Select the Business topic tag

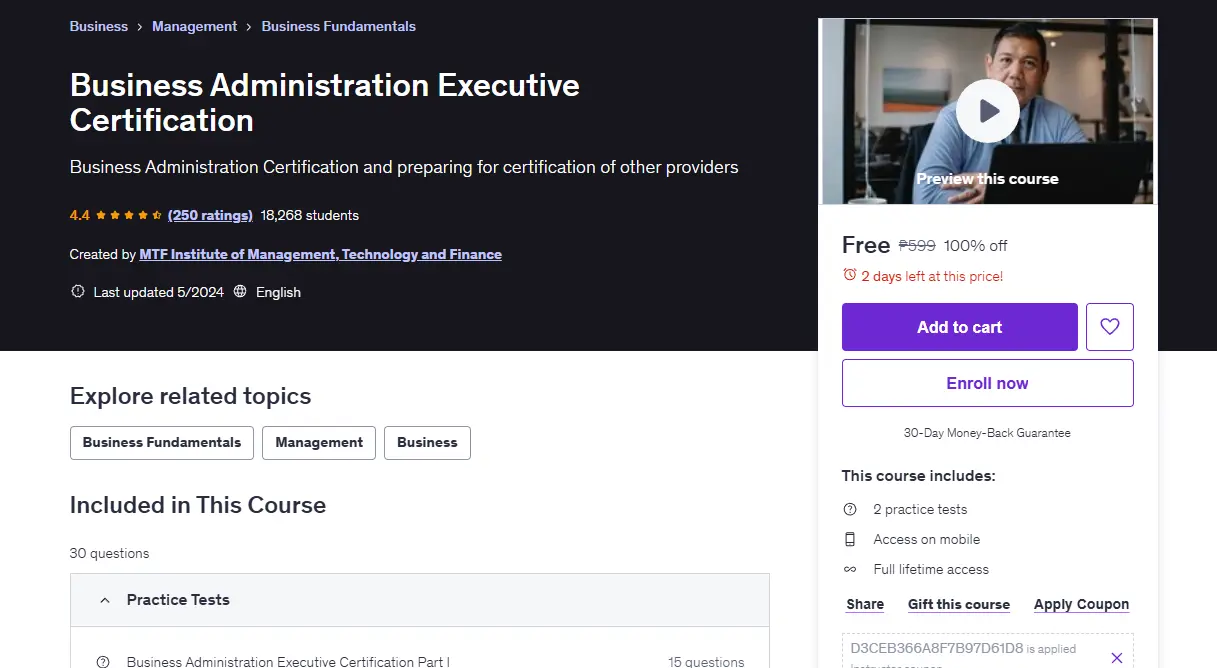pos(427,443)
